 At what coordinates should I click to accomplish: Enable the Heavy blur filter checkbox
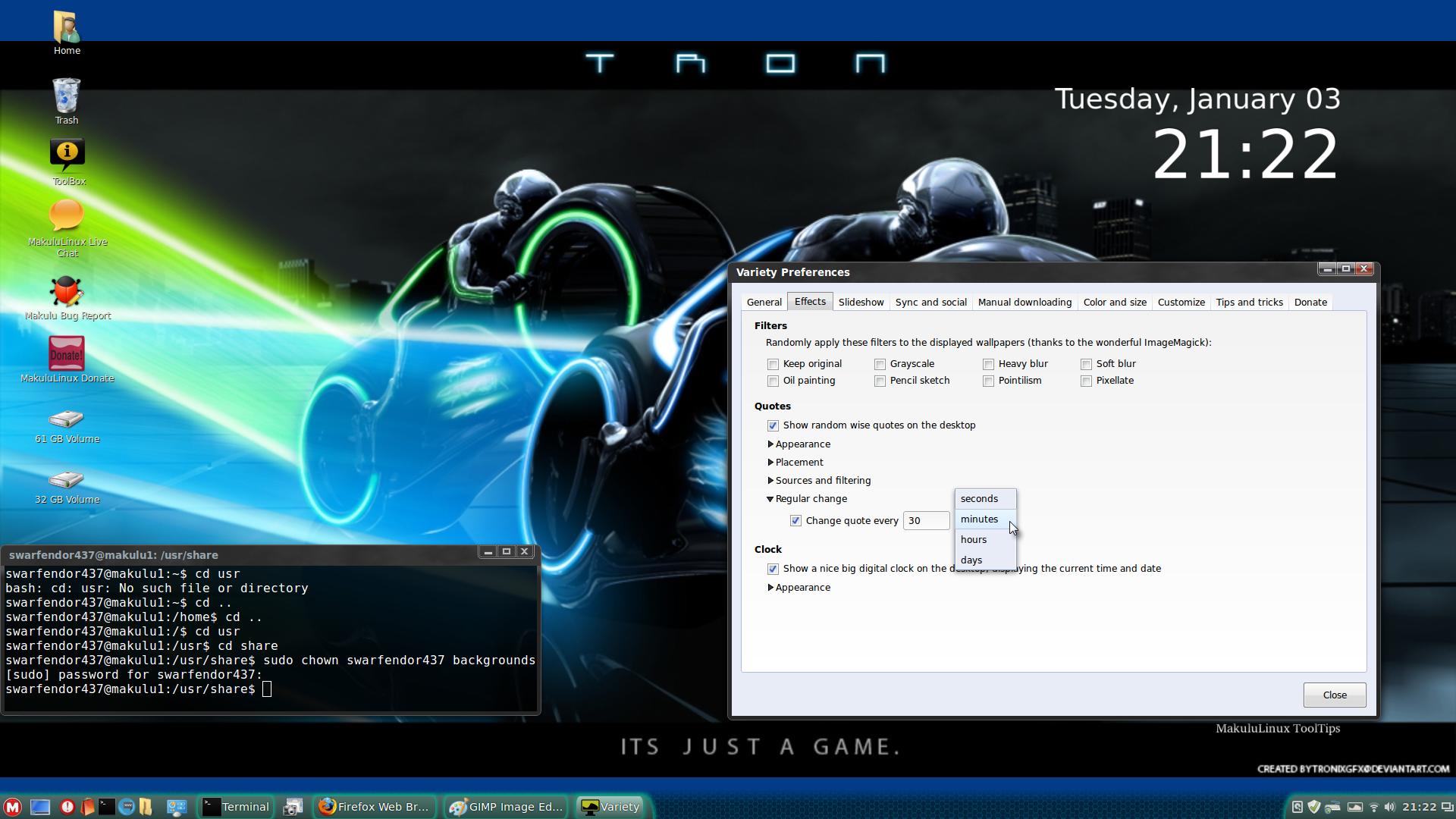coord(988,364)
